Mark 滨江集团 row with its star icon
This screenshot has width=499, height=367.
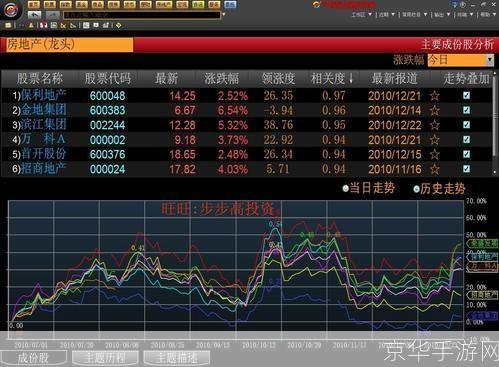click(x=434, y=125)
